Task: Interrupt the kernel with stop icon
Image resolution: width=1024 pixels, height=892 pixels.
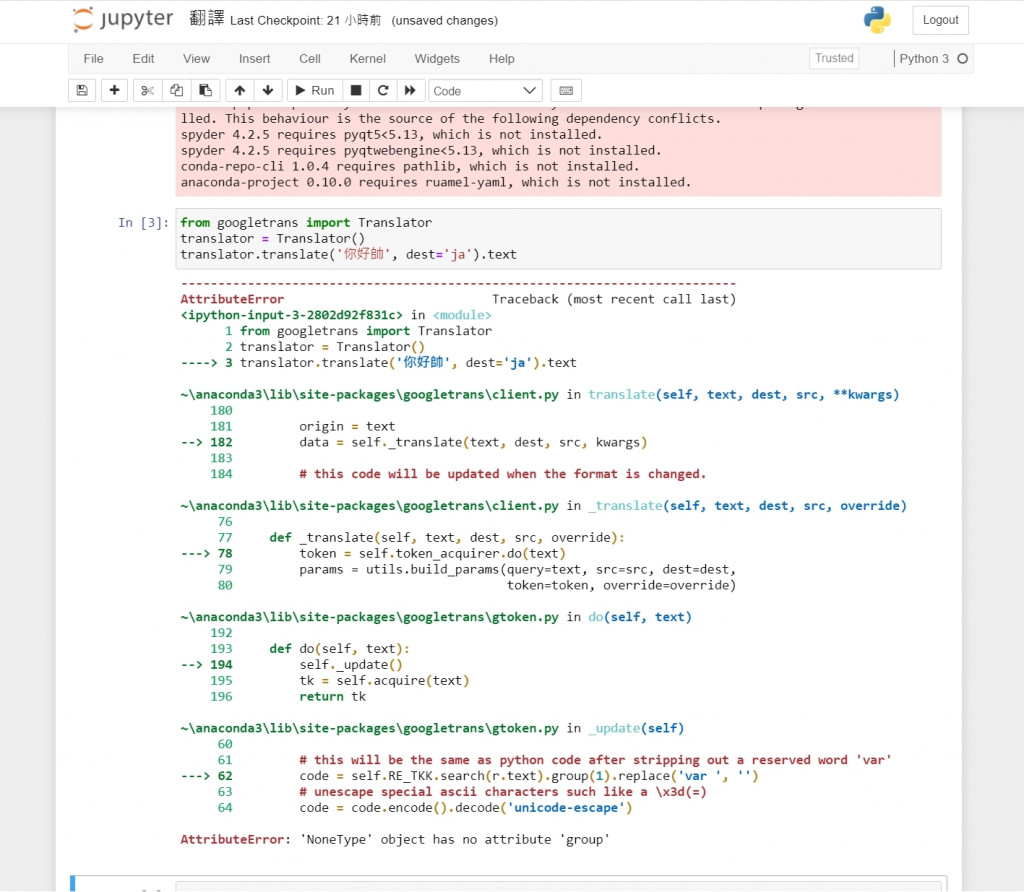Action: (x=356, y=90)
